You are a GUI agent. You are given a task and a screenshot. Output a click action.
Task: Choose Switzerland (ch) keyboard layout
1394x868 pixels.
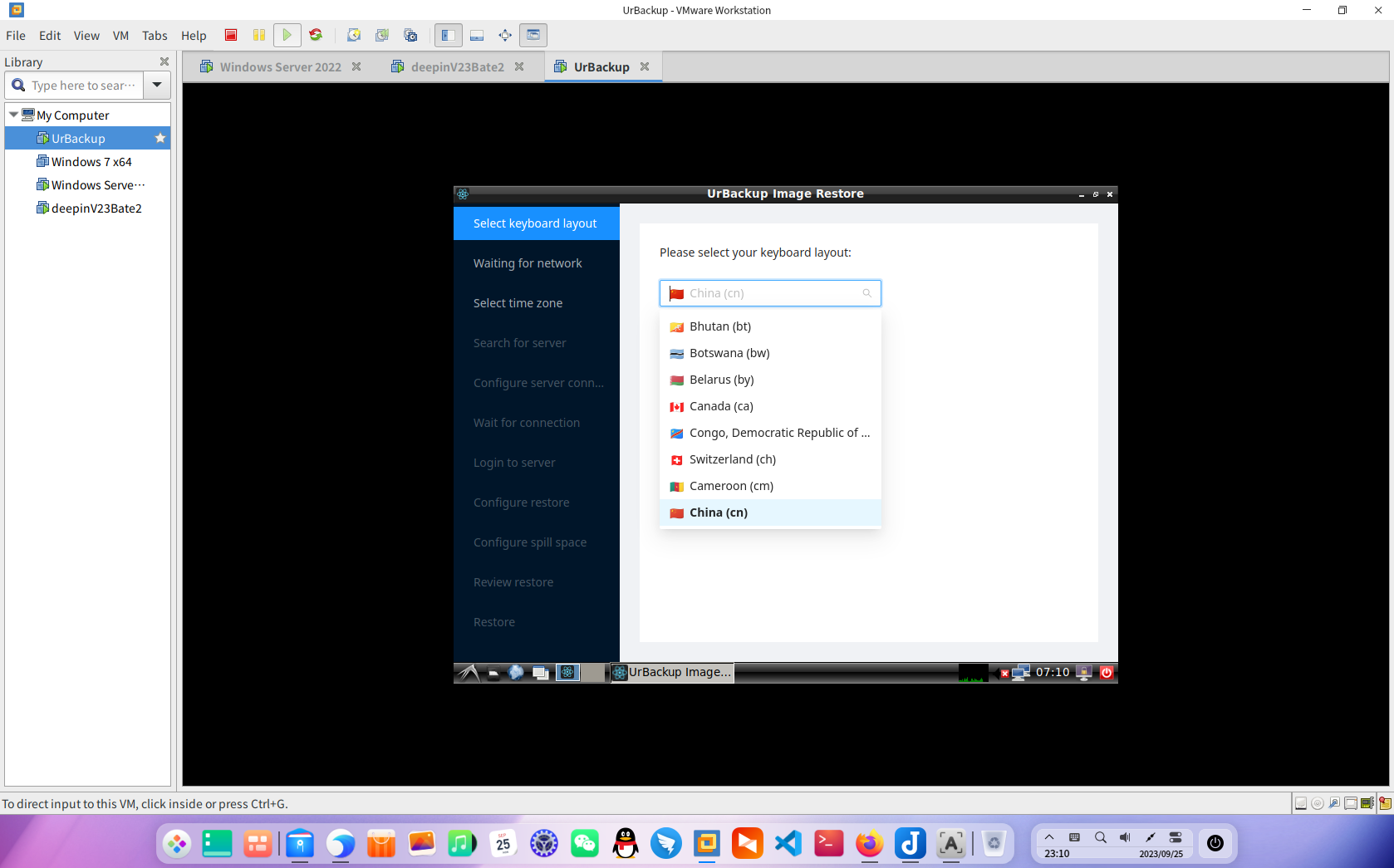tap(770, 459)
